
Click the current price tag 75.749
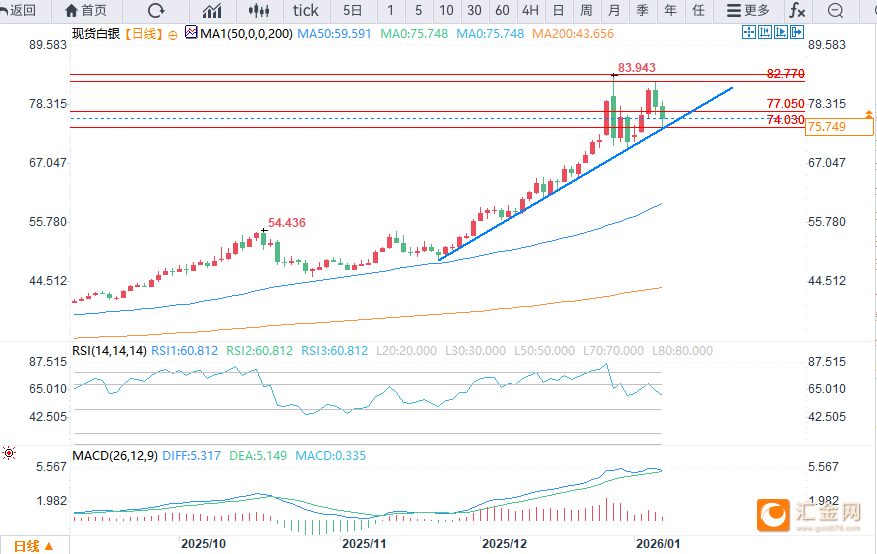838,127
